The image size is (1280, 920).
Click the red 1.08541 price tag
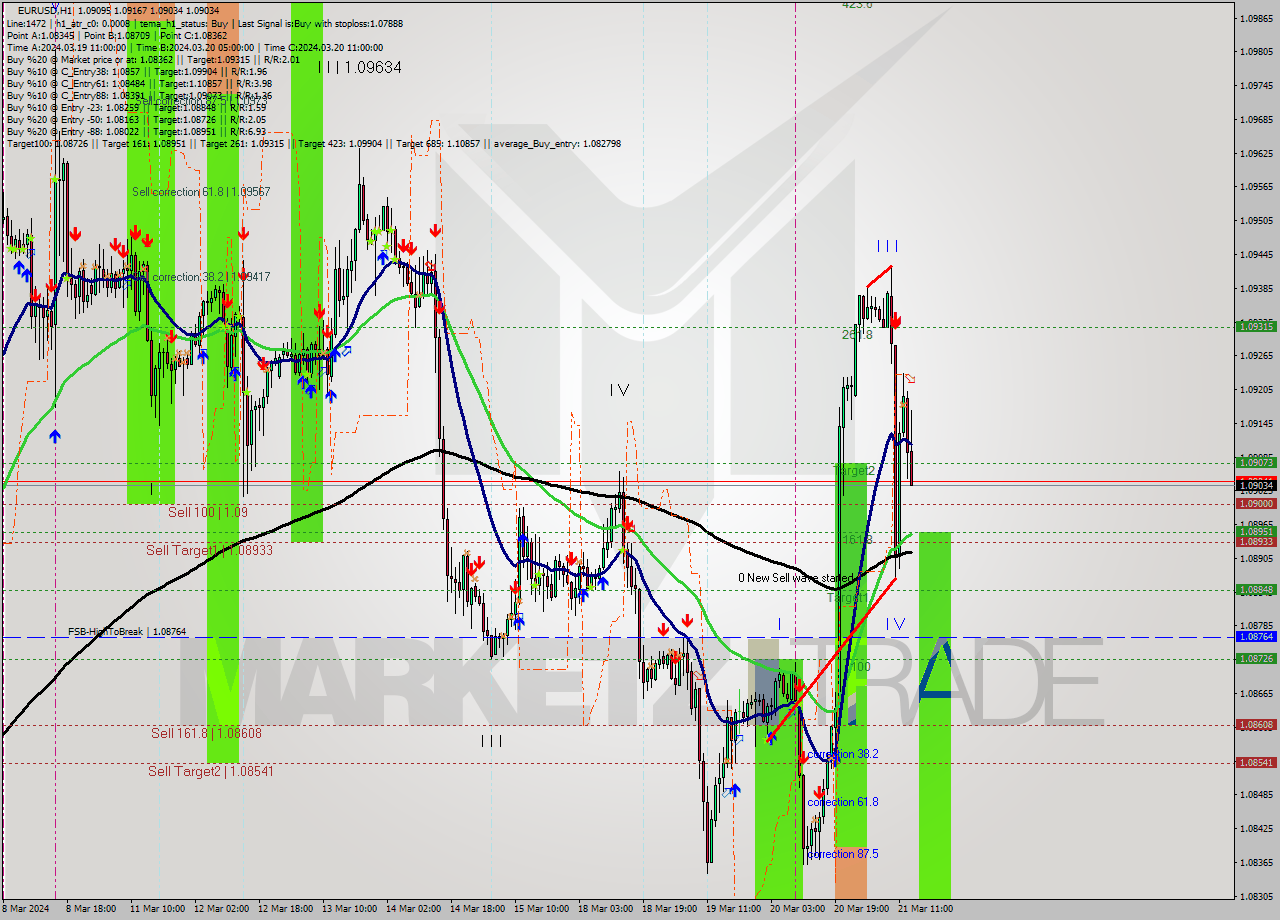(x=1256, y=762)
